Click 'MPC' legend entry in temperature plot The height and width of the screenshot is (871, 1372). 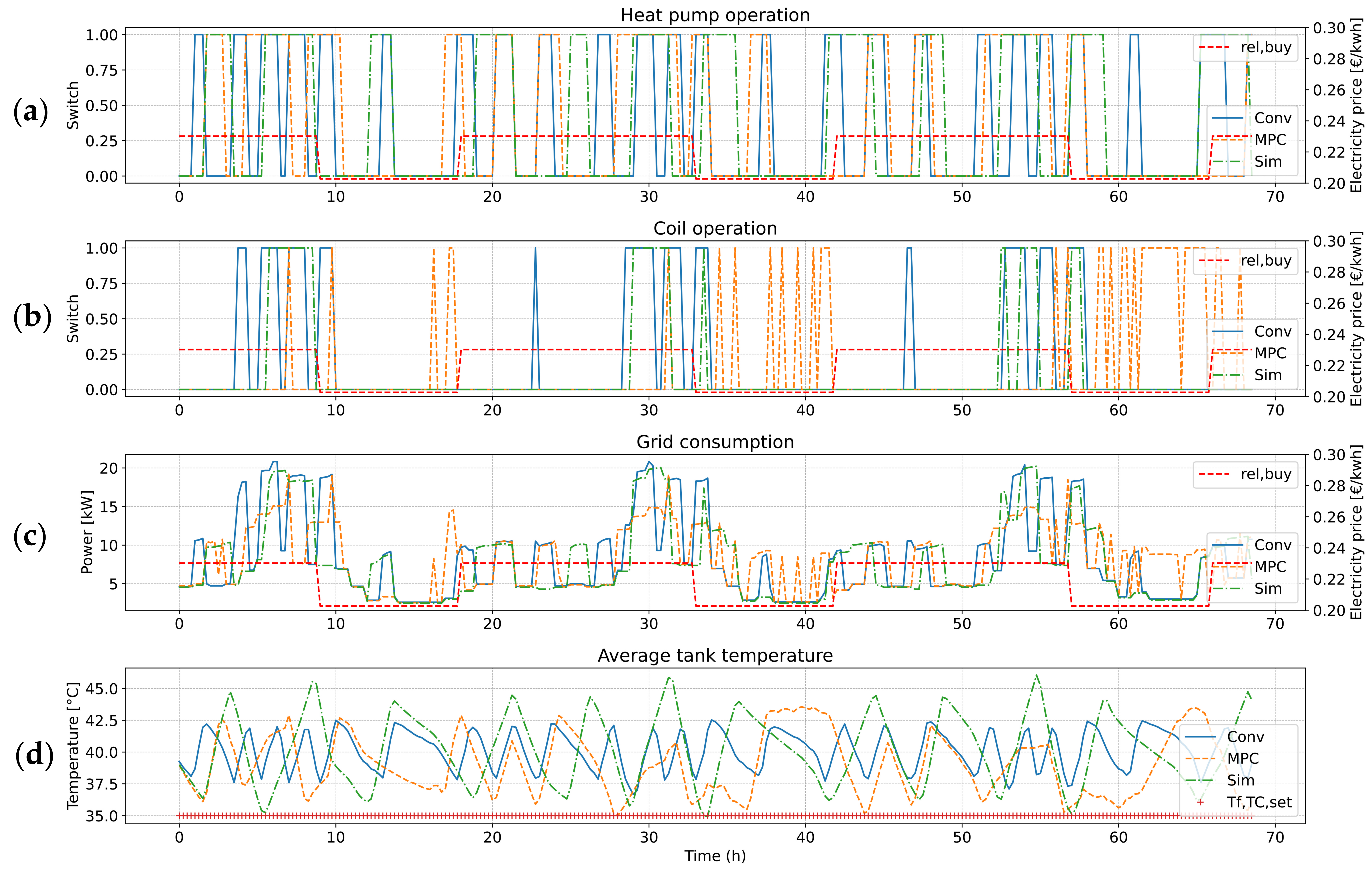click(1243, 759)
